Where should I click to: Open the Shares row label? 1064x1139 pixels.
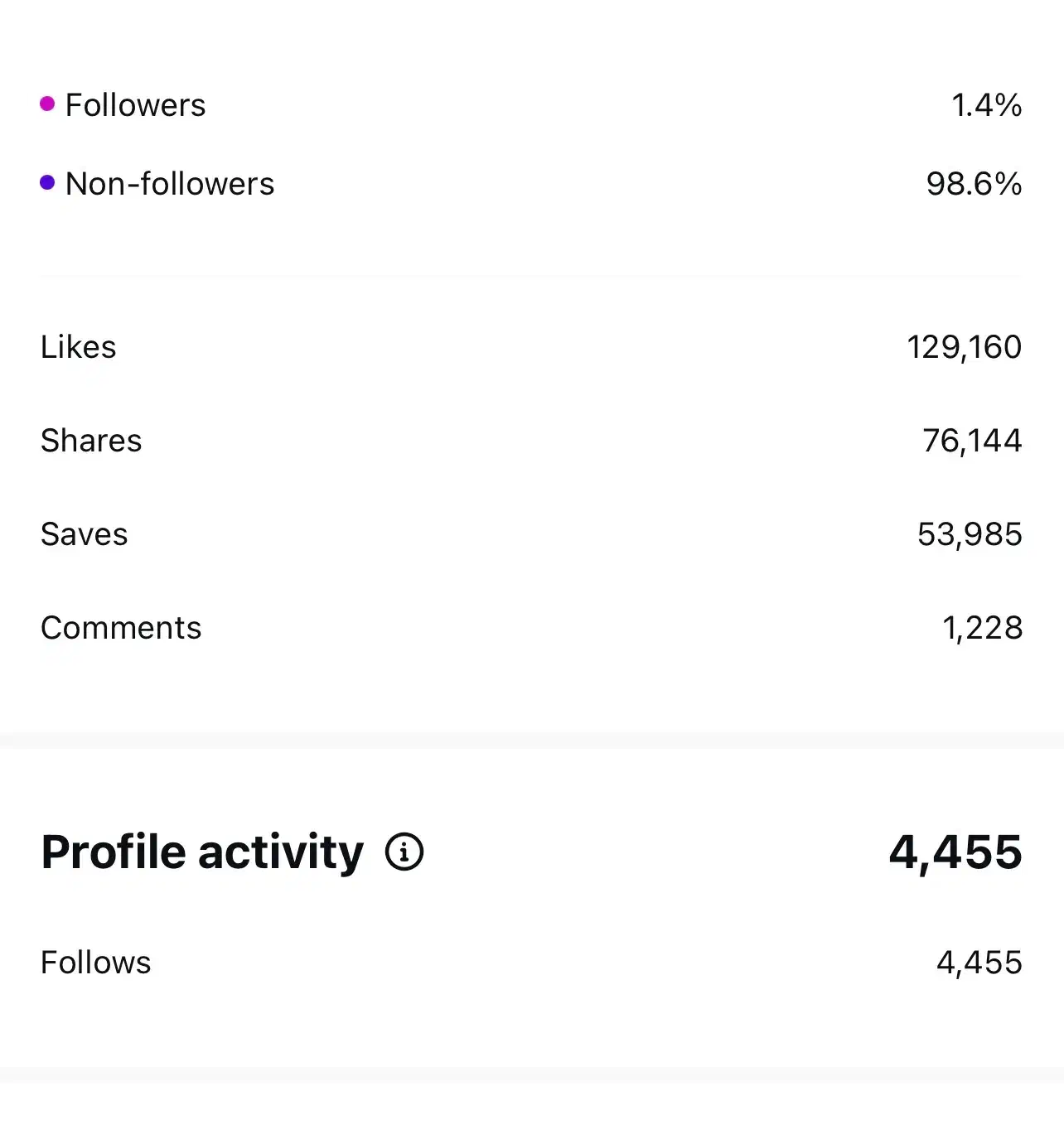pyautogui.click(x=91, y=441)
